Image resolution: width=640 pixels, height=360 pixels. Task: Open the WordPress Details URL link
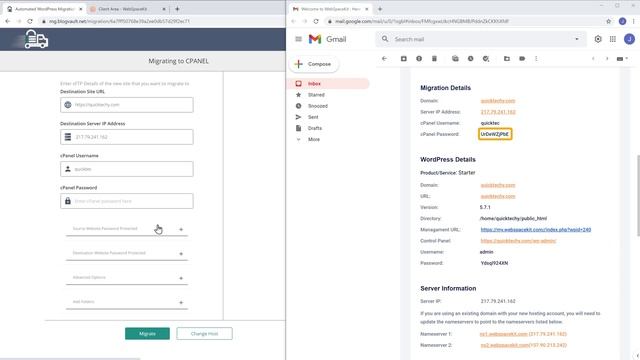(498, 196)
